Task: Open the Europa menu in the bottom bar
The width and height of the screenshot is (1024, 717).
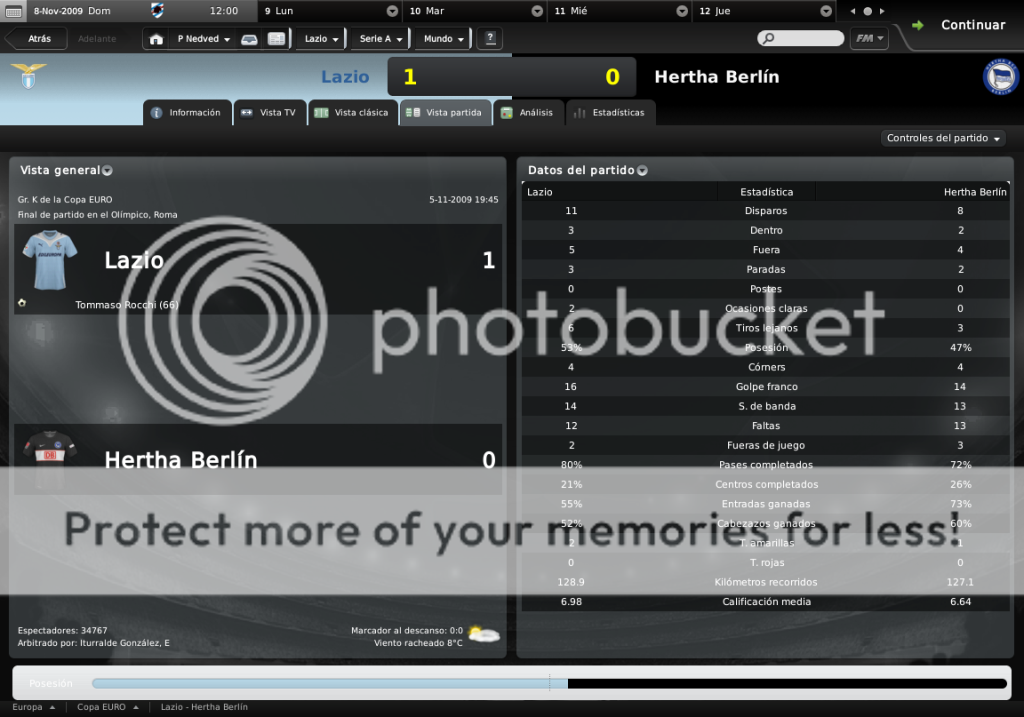Action: (33, 707)
